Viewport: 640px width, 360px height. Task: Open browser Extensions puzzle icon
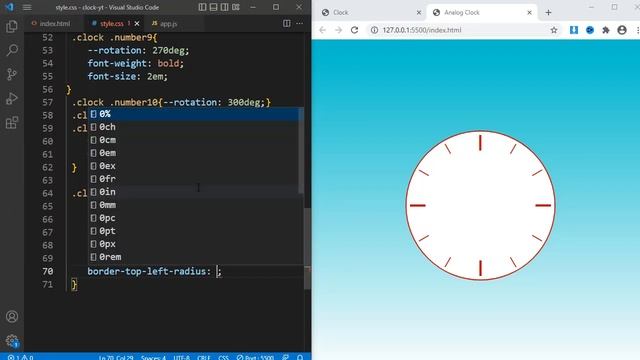coord(606,30)
